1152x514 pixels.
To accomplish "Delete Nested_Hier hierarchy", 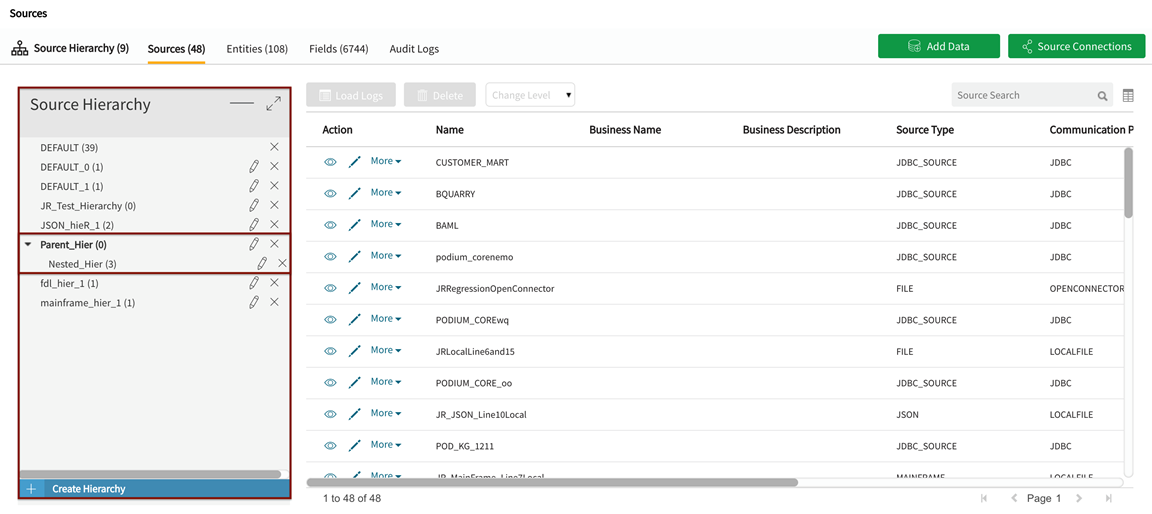I will tap(282, 263).
